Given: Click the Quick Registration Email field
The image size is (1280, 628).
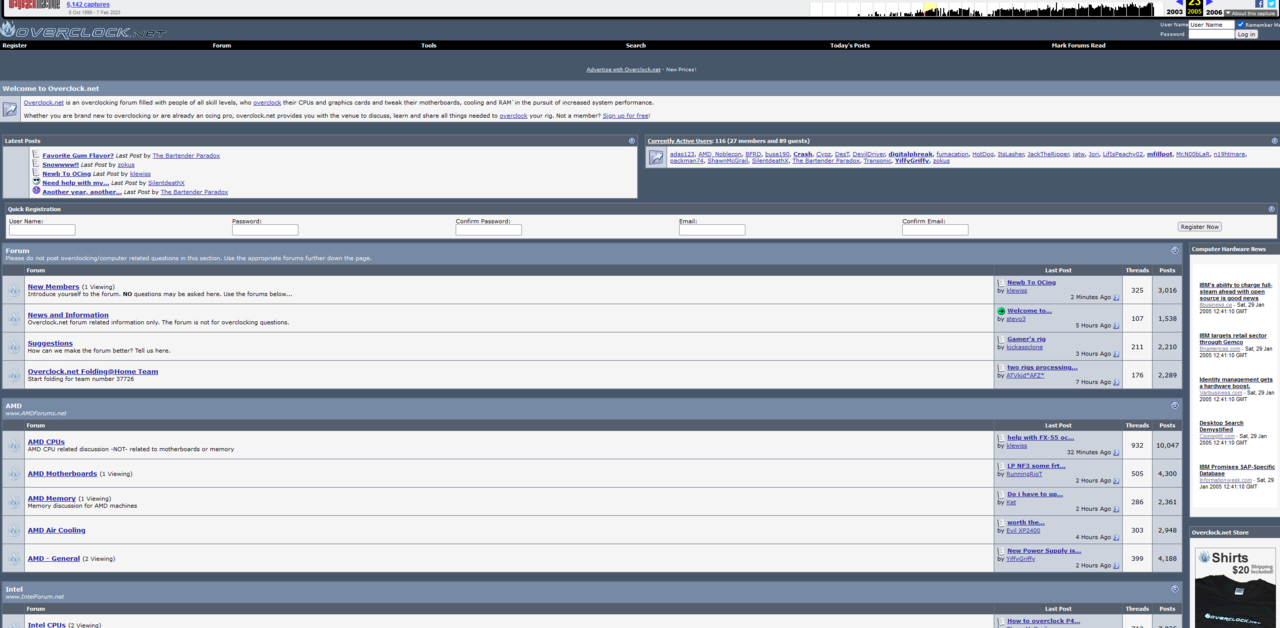Looking at the screenshot, I should pos(712,230).
